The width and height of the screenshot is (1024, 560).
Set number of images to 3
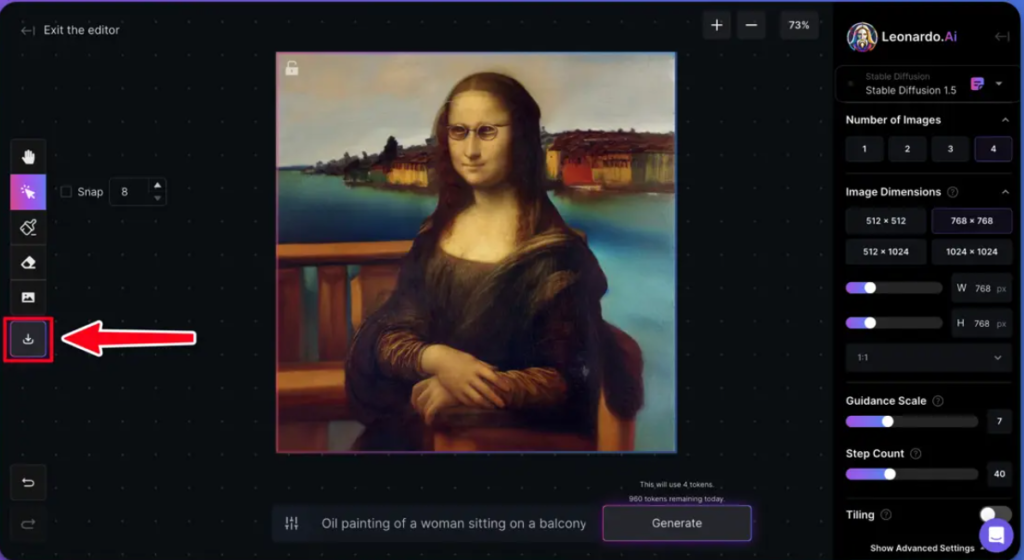950,149
